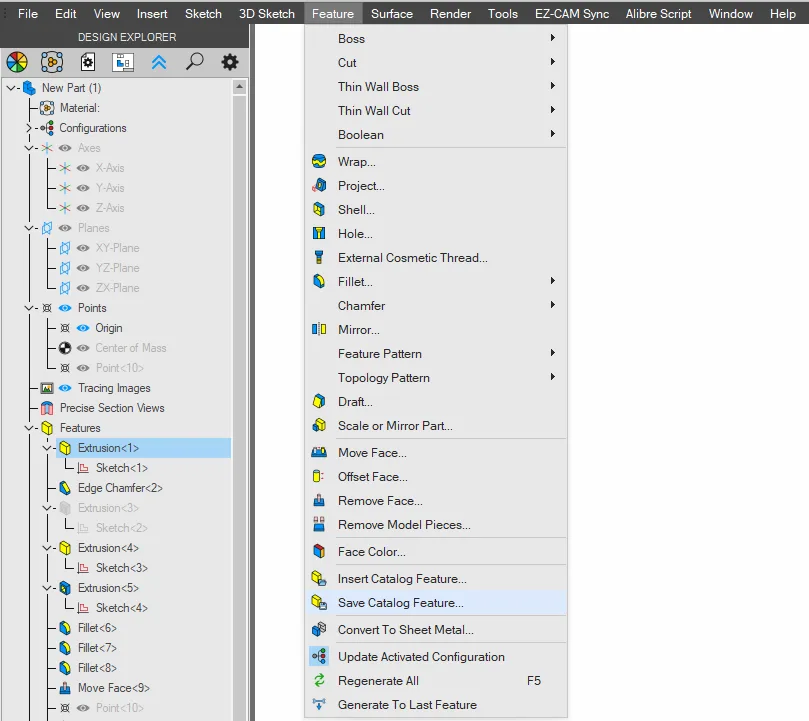This screenshot has width=809, height=721.
Task: Click the color wheel icon in Design Explorer
Action: [x=17, y=62]
